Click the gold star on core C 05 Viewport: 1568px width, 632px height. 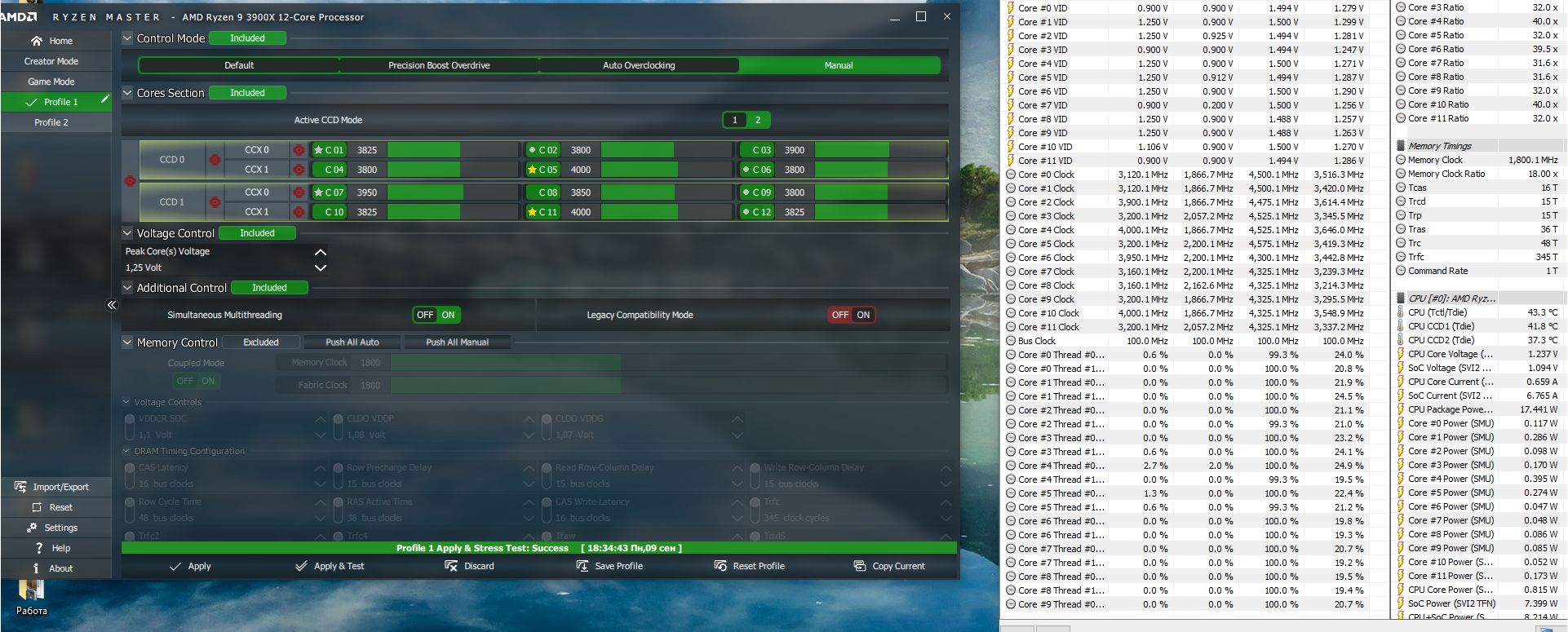[532, 170]
